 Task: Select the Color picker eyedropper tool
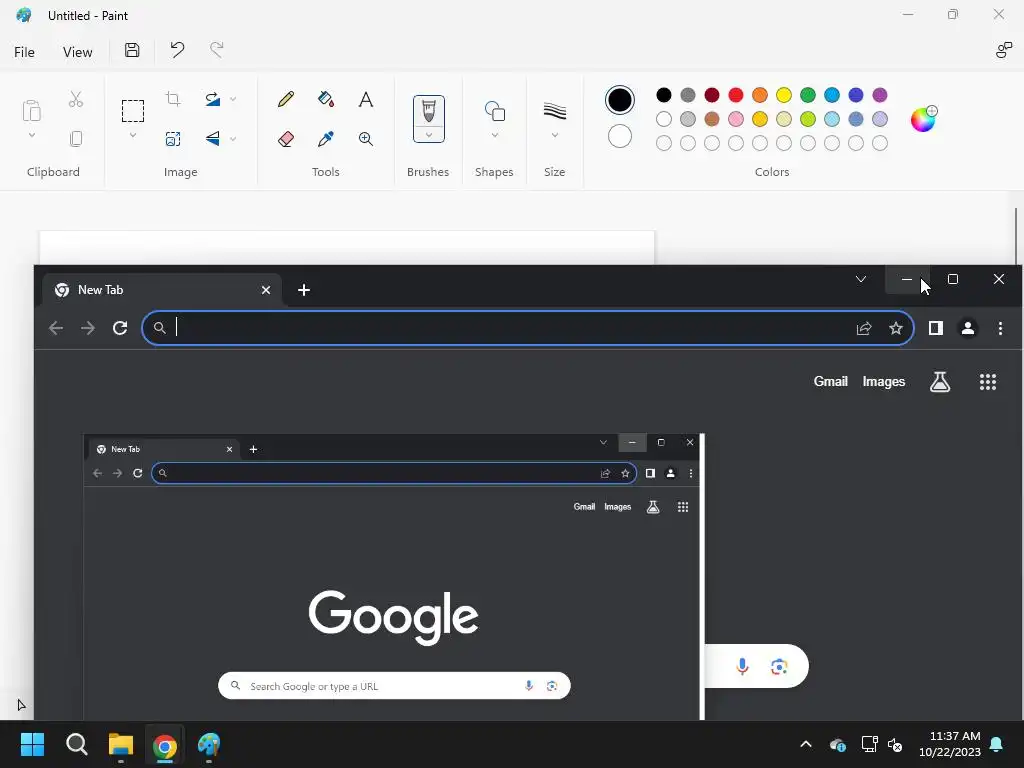coord(326,138)
